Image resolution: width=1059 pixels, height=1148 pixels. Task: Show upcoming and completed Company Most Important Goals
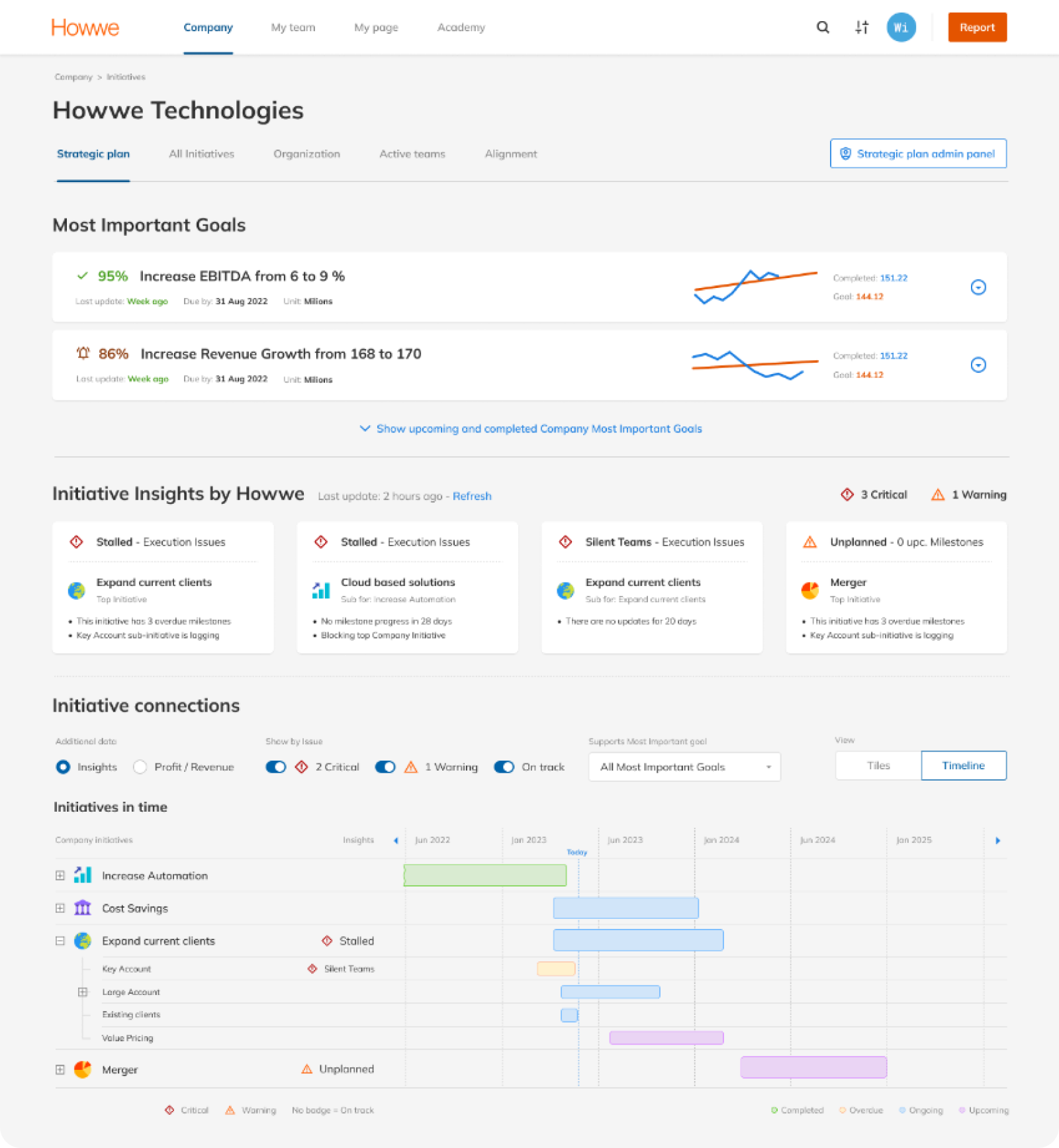pos(531,428)
